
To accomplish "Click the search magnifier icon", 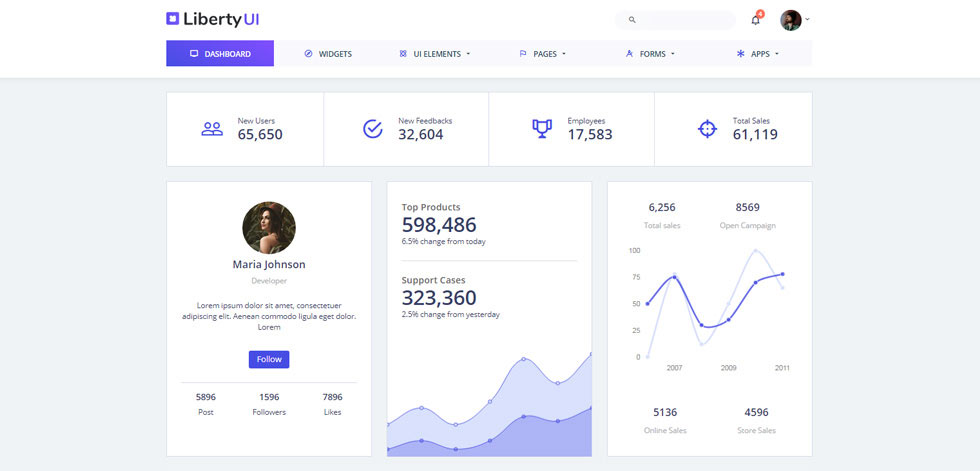I will click(632, 20).
